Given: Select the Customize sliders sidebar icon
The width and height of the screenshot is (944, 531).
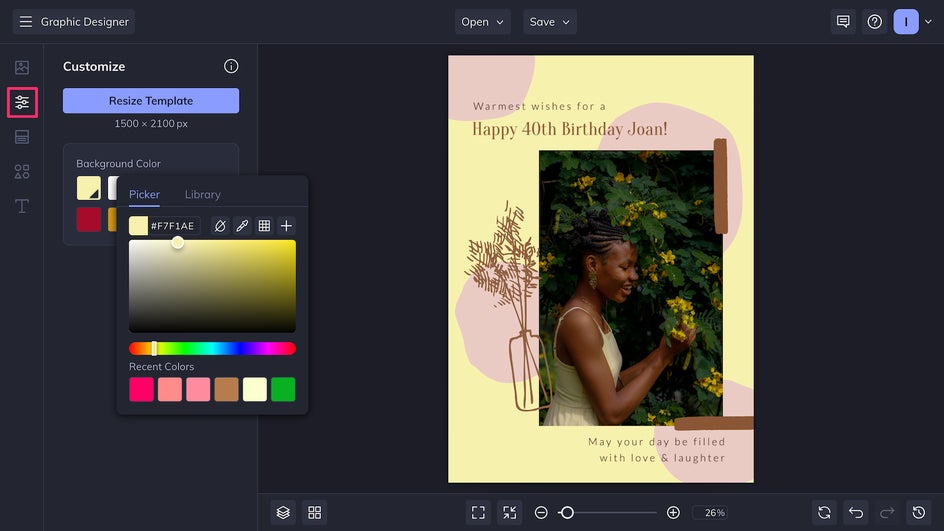Looking at the screenshot, I should (22, 102).
